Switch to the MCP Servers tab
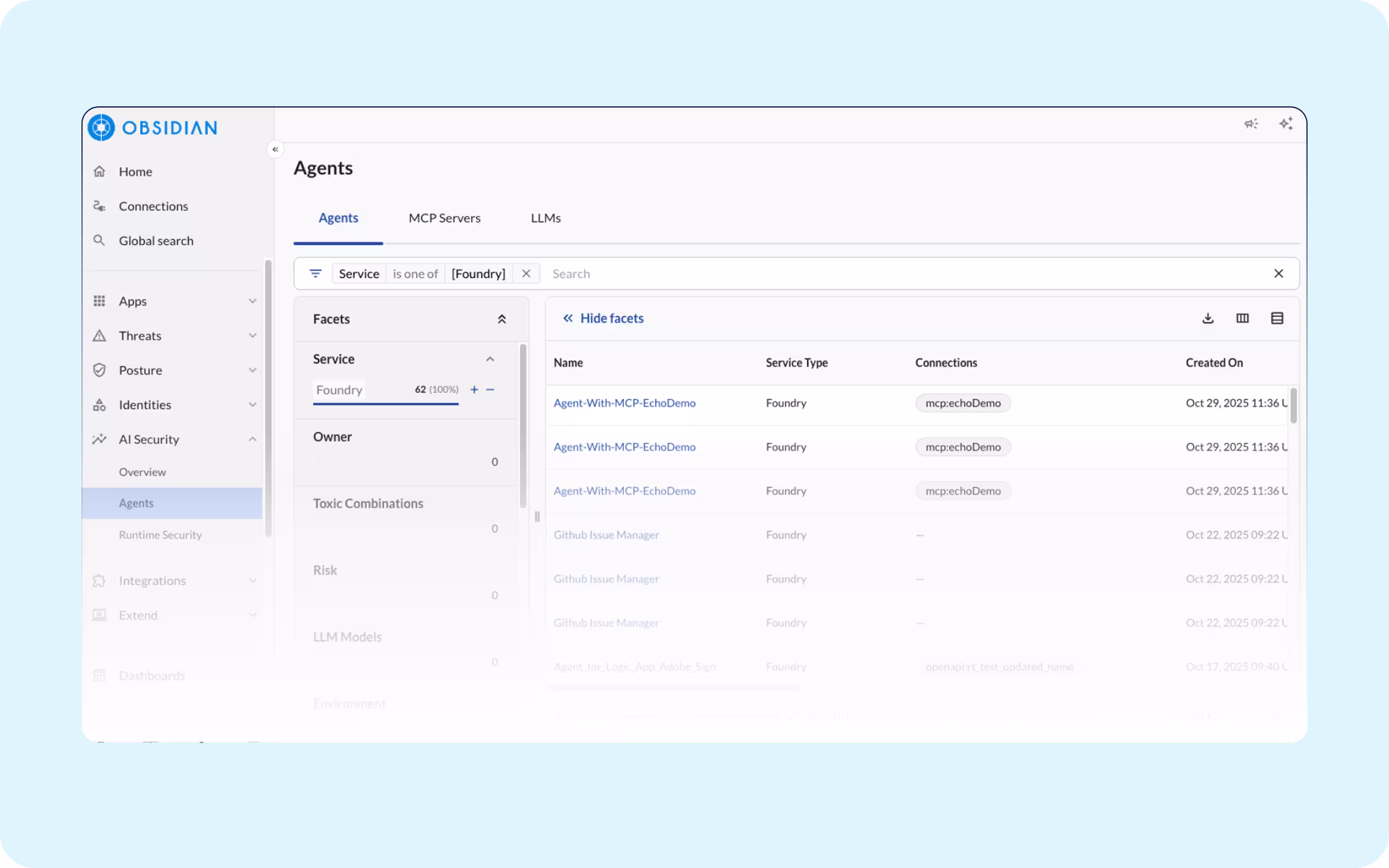This screenshot has height=868, width=1389. 444,218
